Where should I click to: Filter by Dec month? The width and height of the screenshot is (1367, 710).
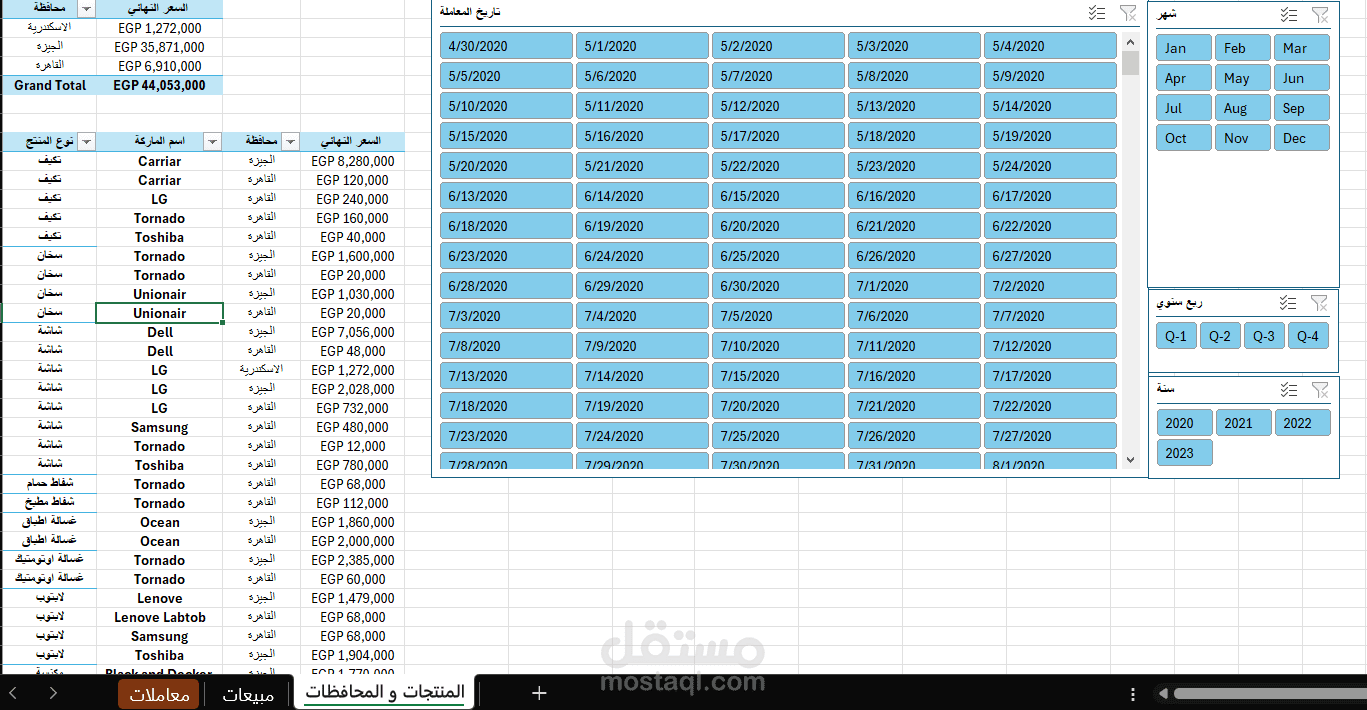1302,138
